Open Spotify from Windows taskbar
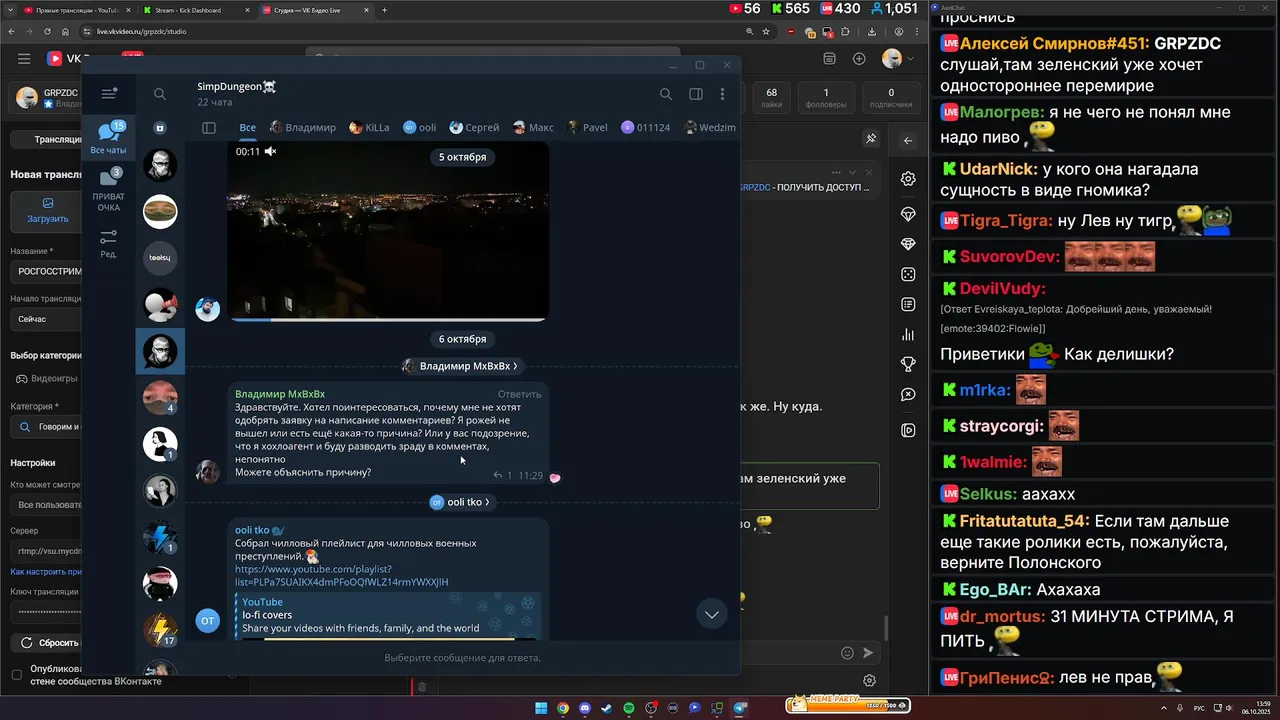This screenshot has height=720, width=1280. point(629,708)
